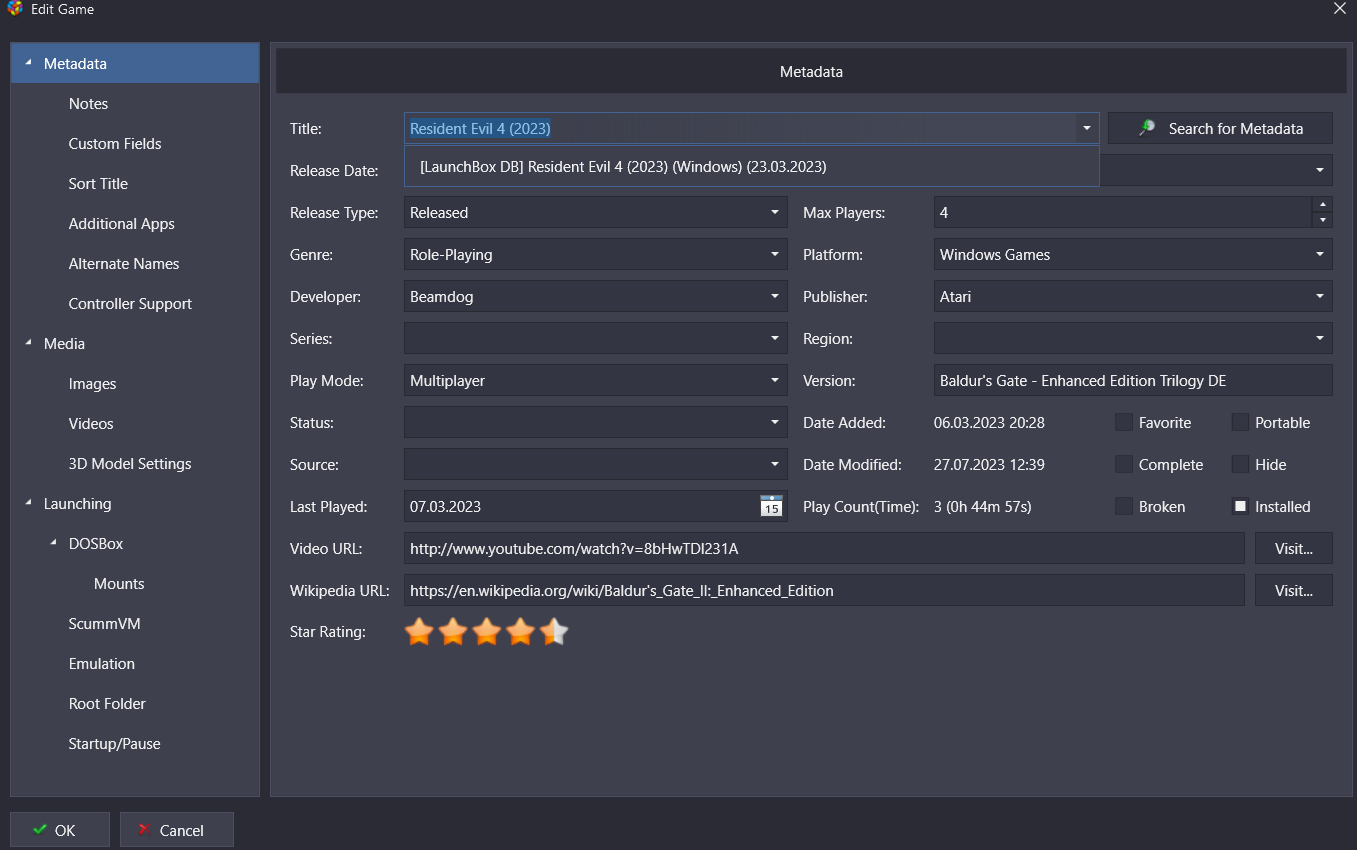This screenshot has height=850, width=1357.
Task: Collapse the Launching tree arrow
Action: [28, 503]
